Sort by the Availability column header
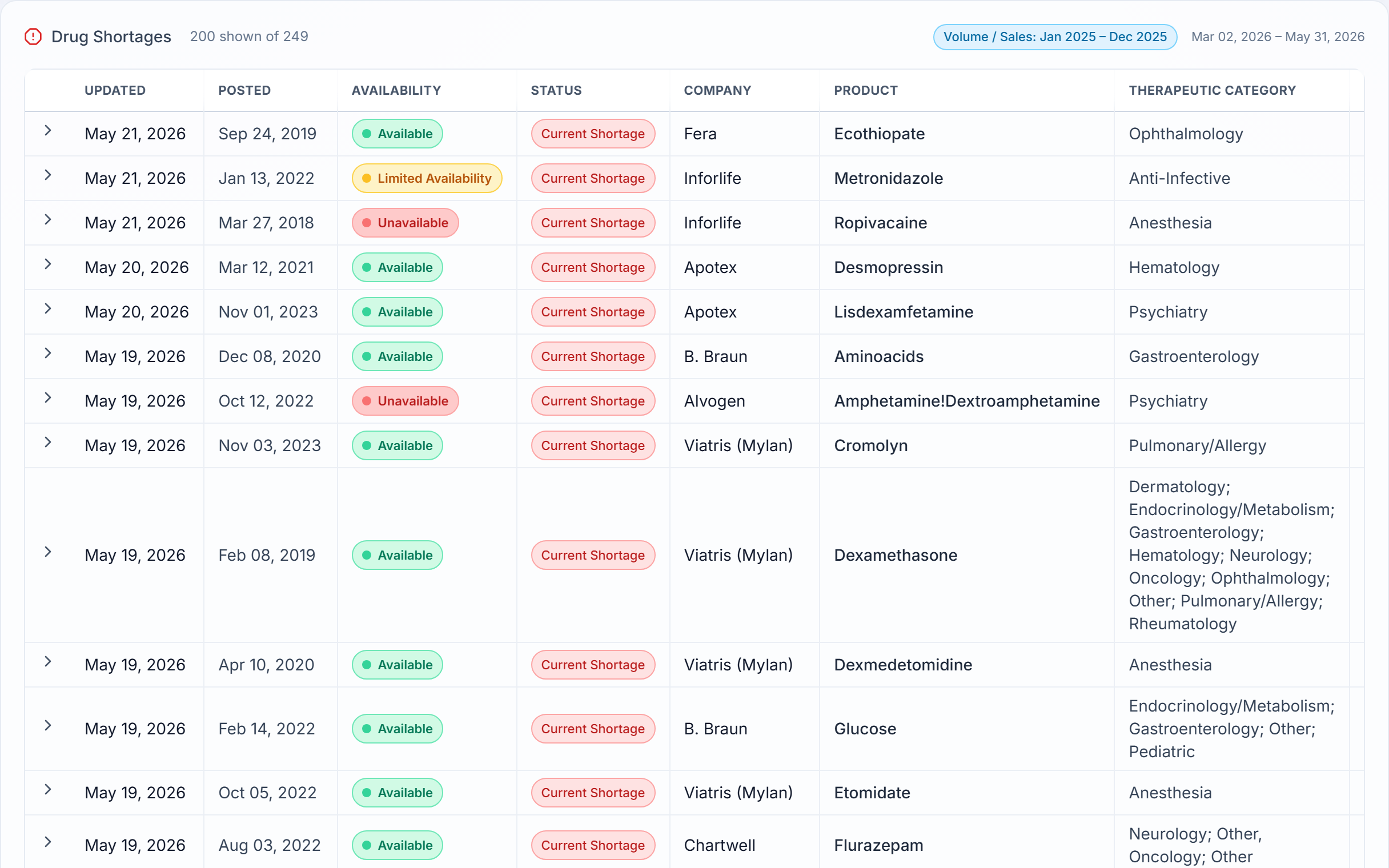Viewport: 1389px width, 868px height. tap(396, 90)
